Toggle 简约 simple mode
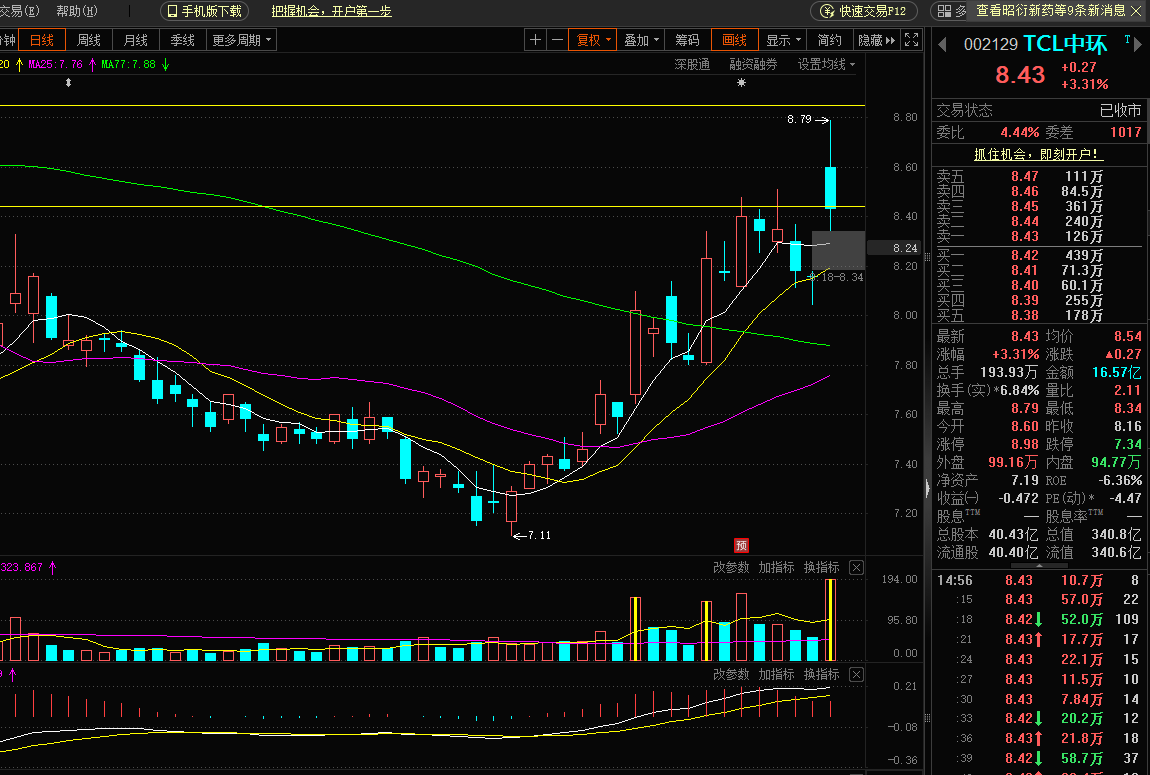 (829, 40)
